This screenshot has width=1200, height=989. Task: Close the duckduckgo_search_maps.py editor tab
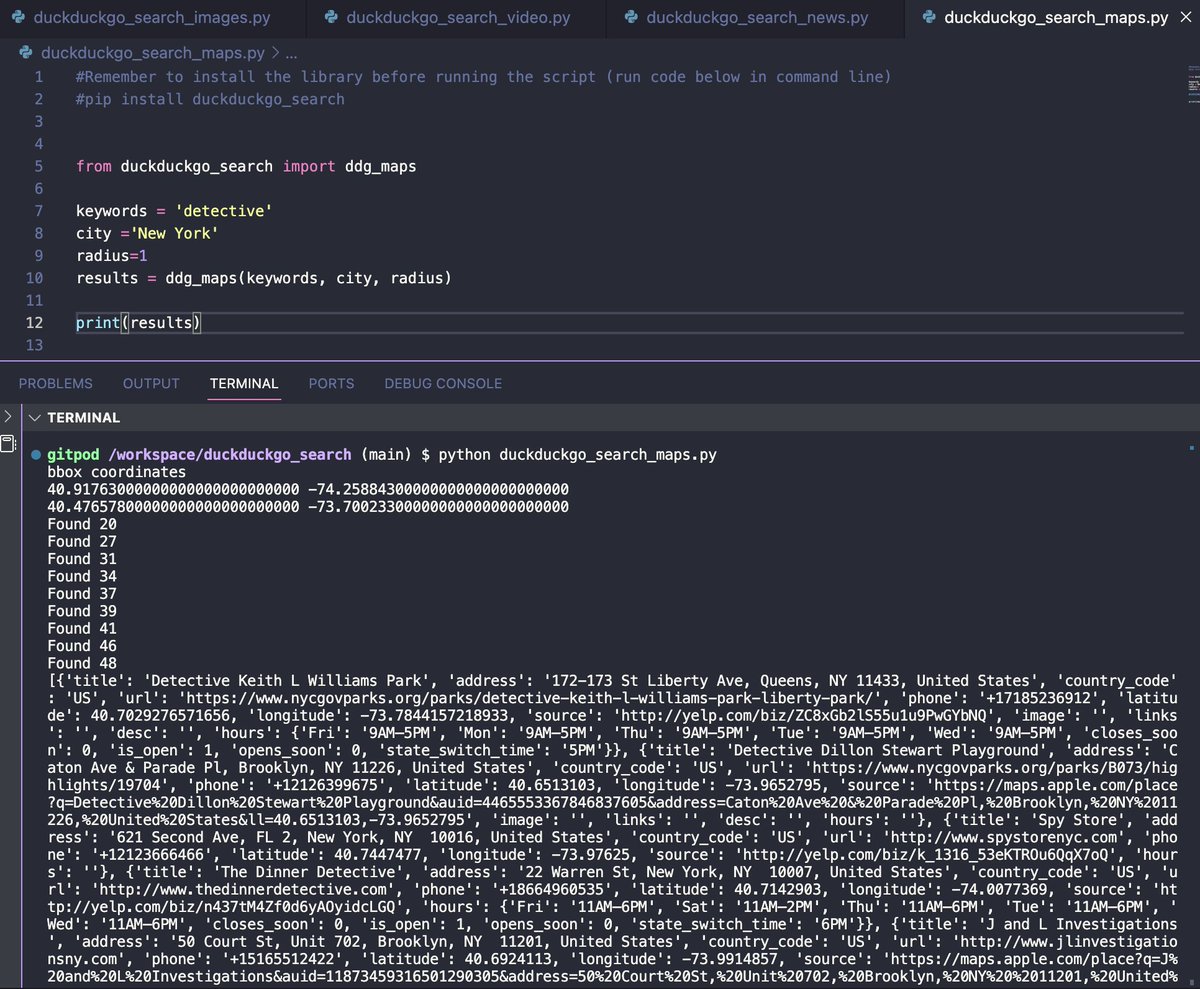(x=1188, y=18)
